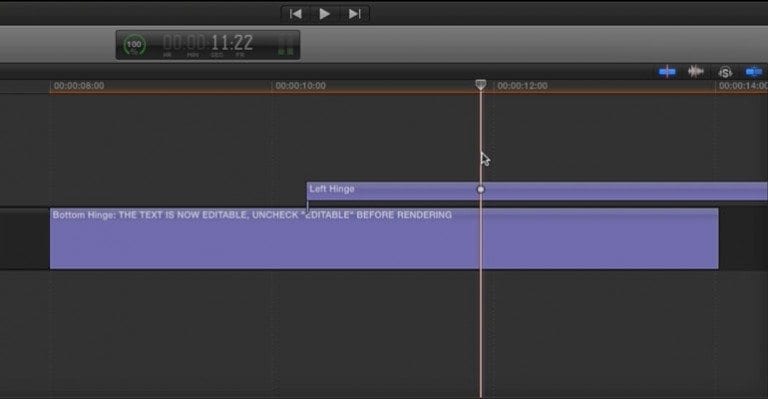Click the playhead handle on the ruler
The height and width of the screenshot is (399, 768).
click(x=480, y=85)
